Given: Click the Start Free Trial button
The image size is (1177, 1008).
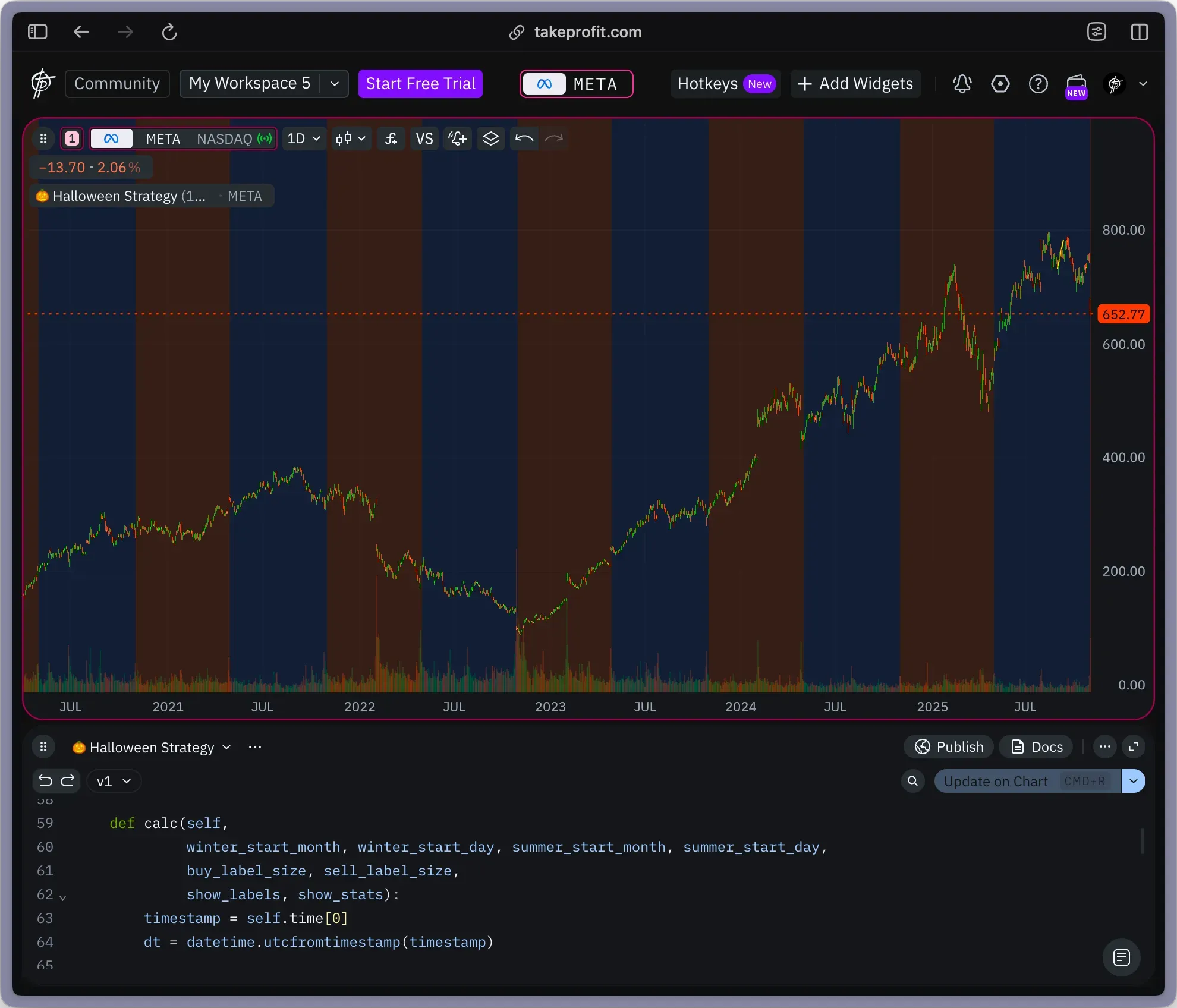Looking at the screenshot, I should point(420,84).
